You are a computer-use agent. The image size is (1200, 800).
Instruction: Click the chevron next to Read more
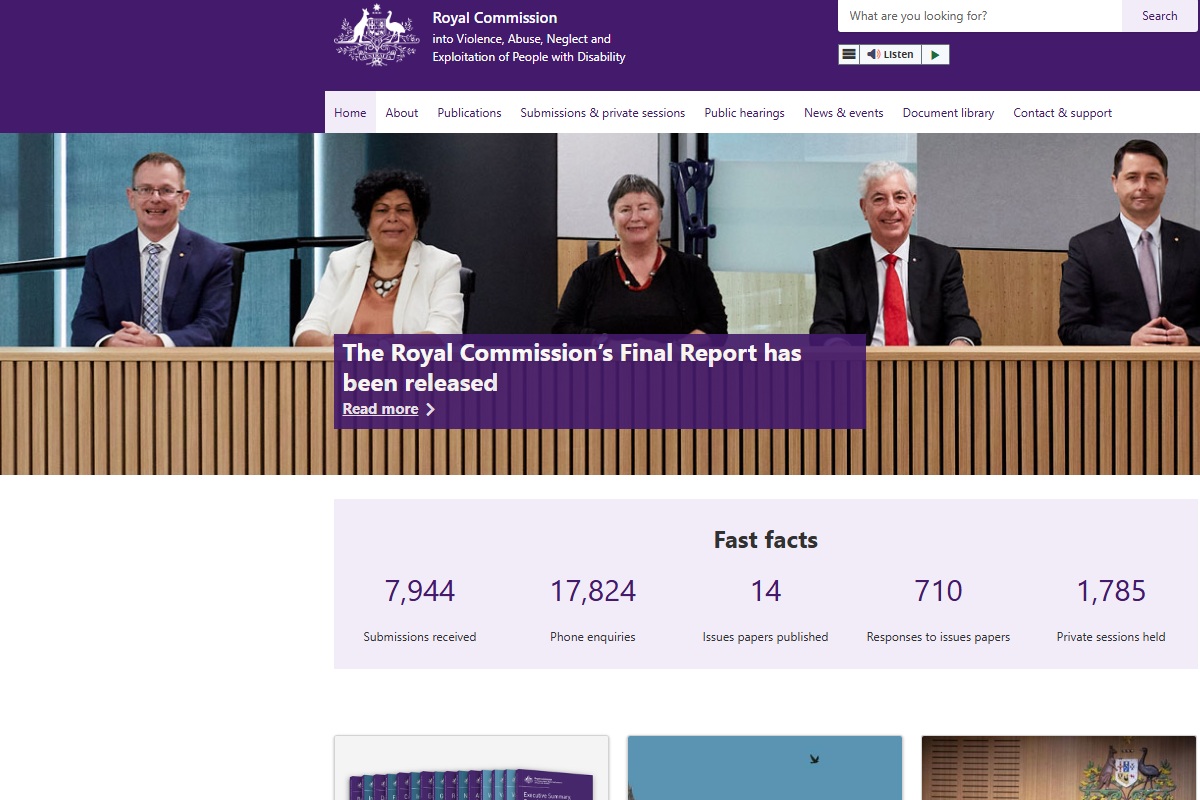coord(430,409)
